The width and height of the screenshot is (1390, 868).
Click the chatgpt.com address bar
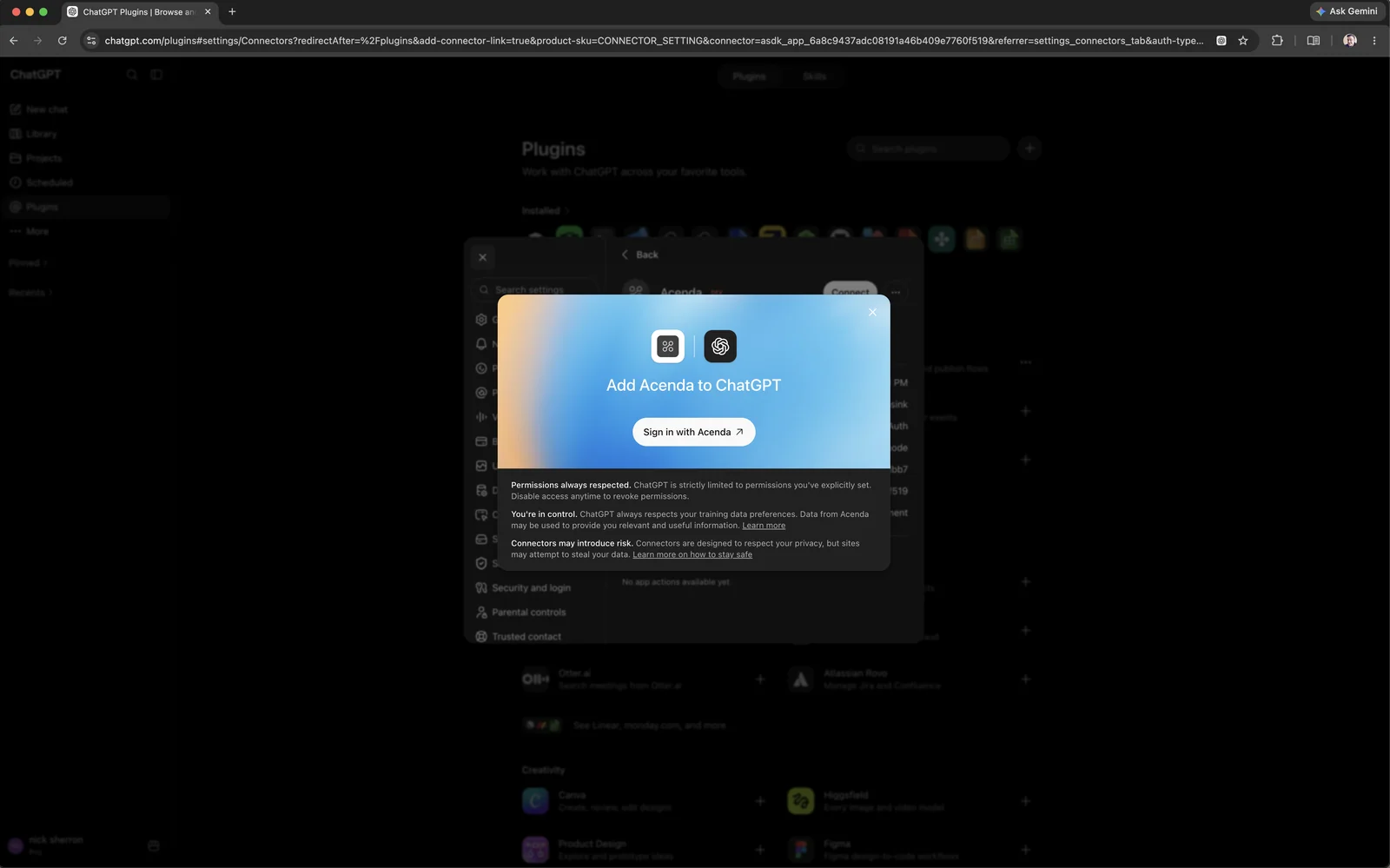[654, 41]
